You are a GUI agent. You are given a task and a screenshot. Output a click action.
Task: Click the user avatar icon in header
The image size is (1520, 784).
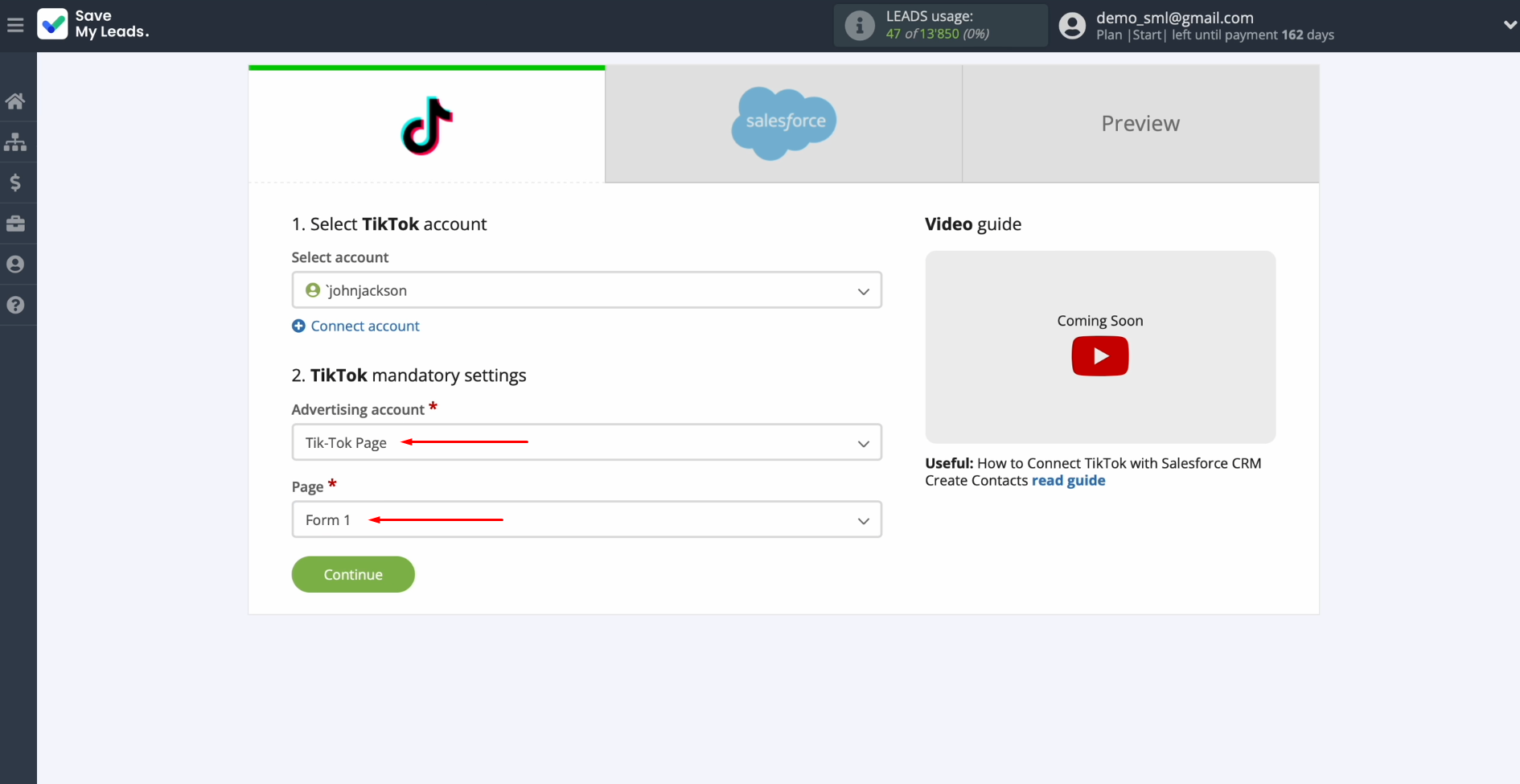click(x=1072, y=26)
